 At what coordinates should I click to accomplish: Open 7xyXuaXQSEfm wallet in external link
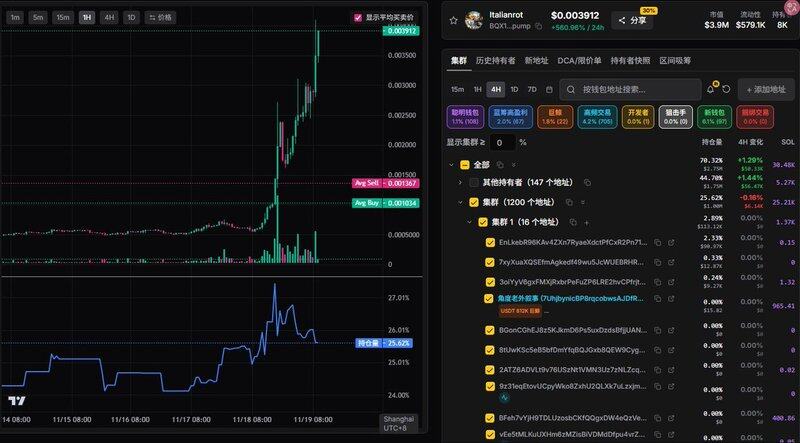point(672,261)
